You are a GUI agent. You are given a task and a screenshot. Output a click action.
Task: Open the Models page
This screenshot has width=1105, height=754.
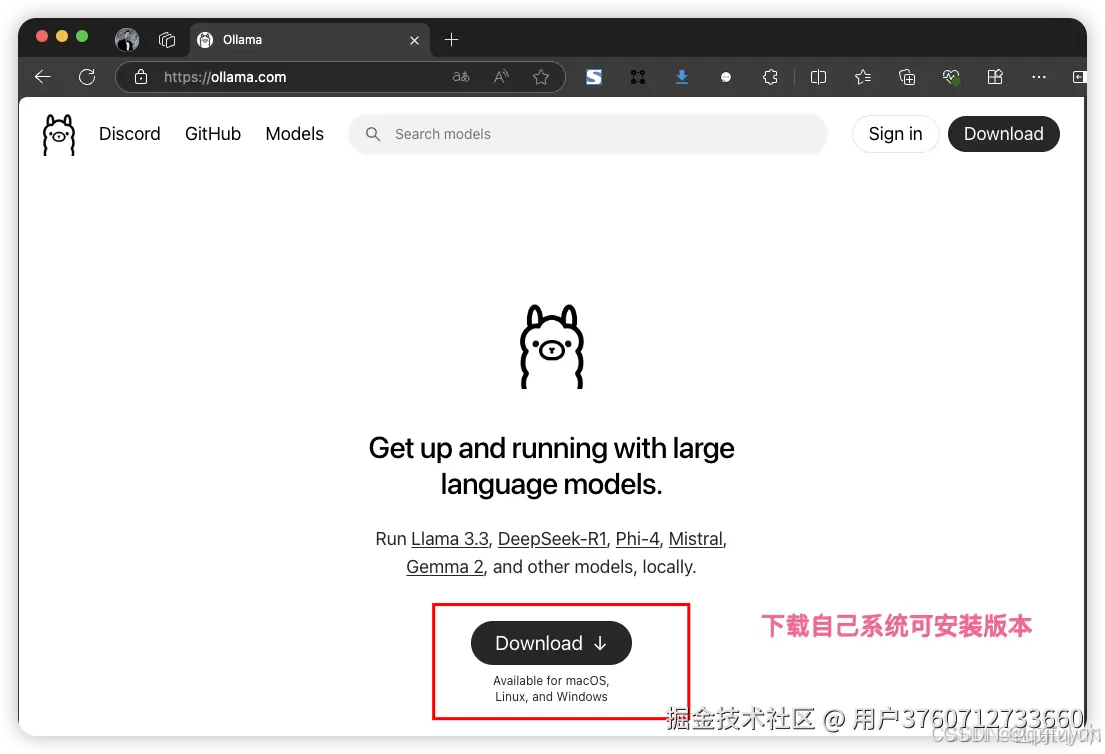295,134
